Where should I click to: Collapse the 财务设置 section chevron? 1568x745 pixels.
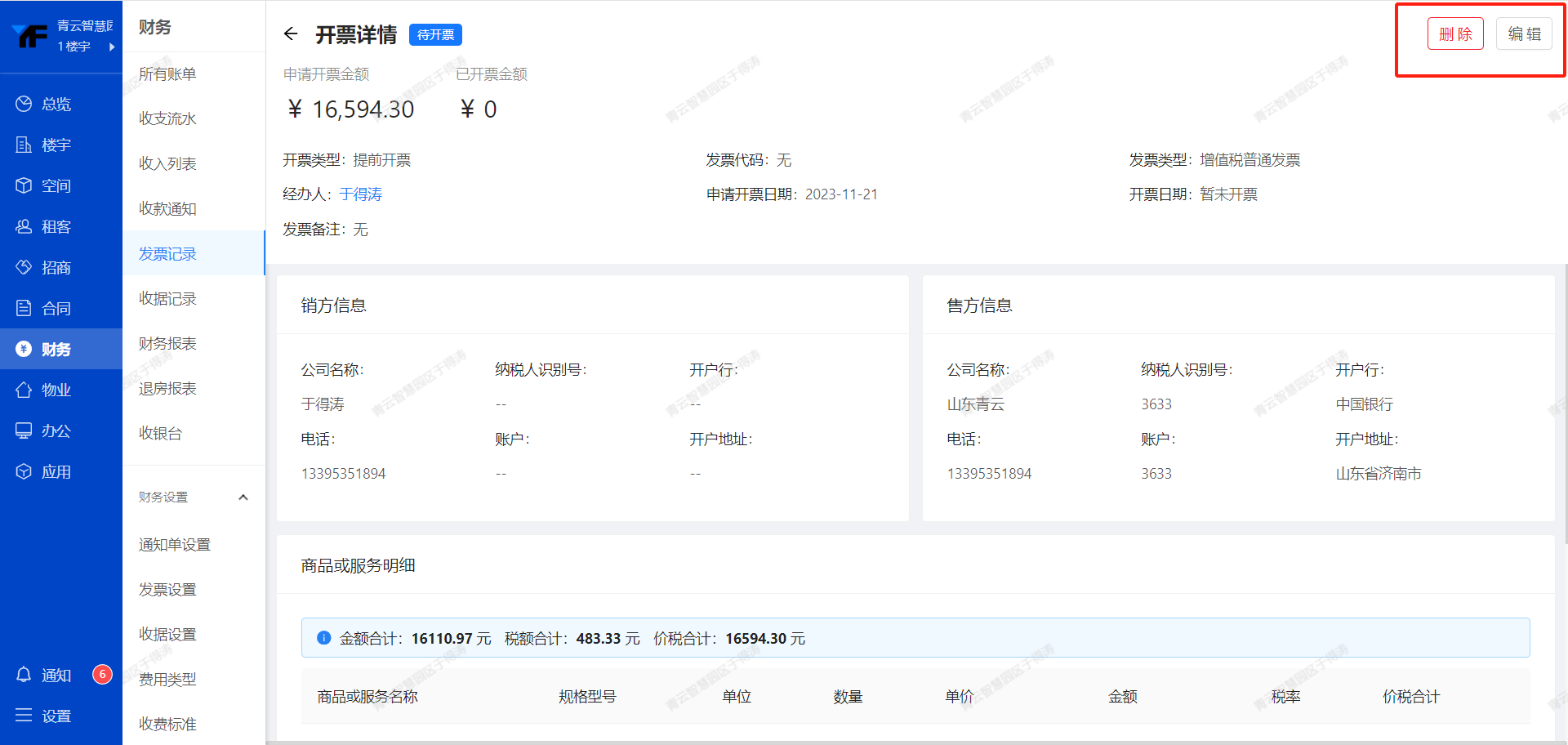tap(243, 497)
